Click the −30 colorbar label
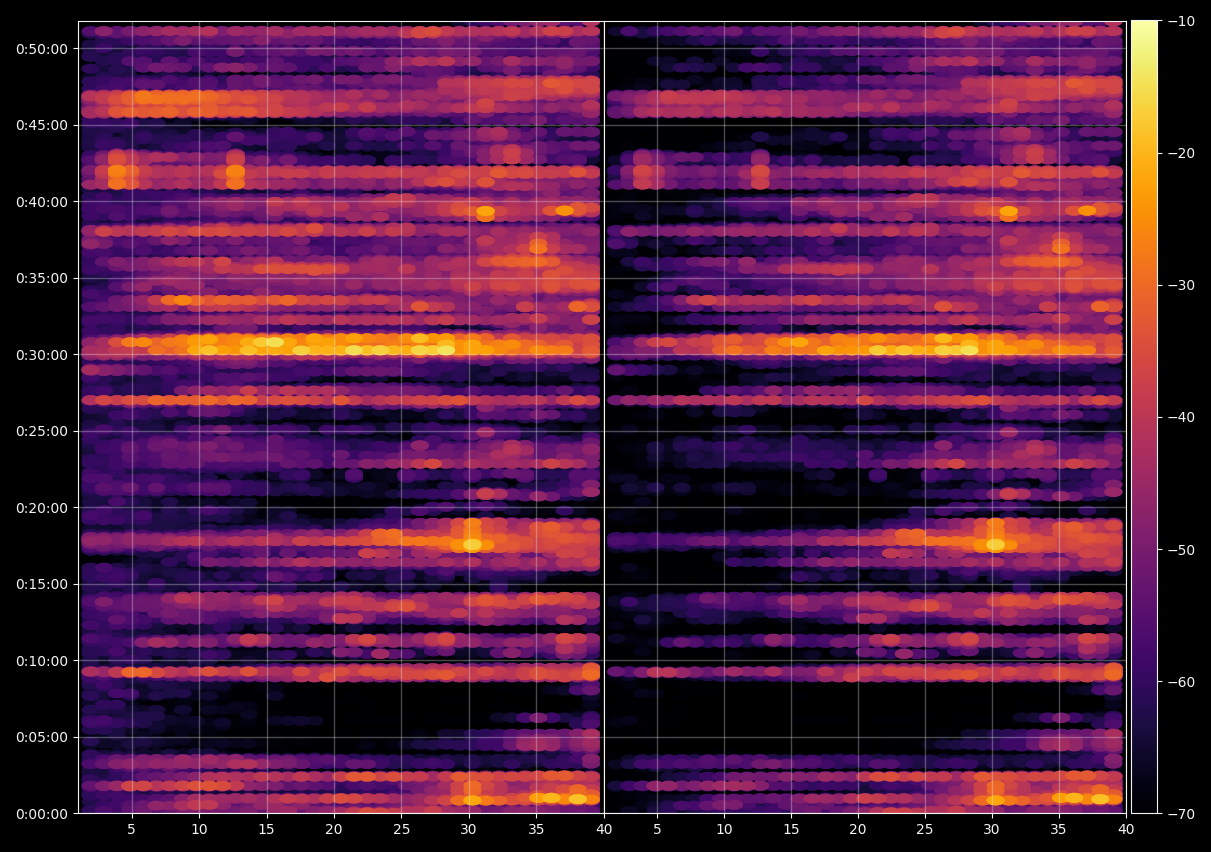 tap(1180, 285)
